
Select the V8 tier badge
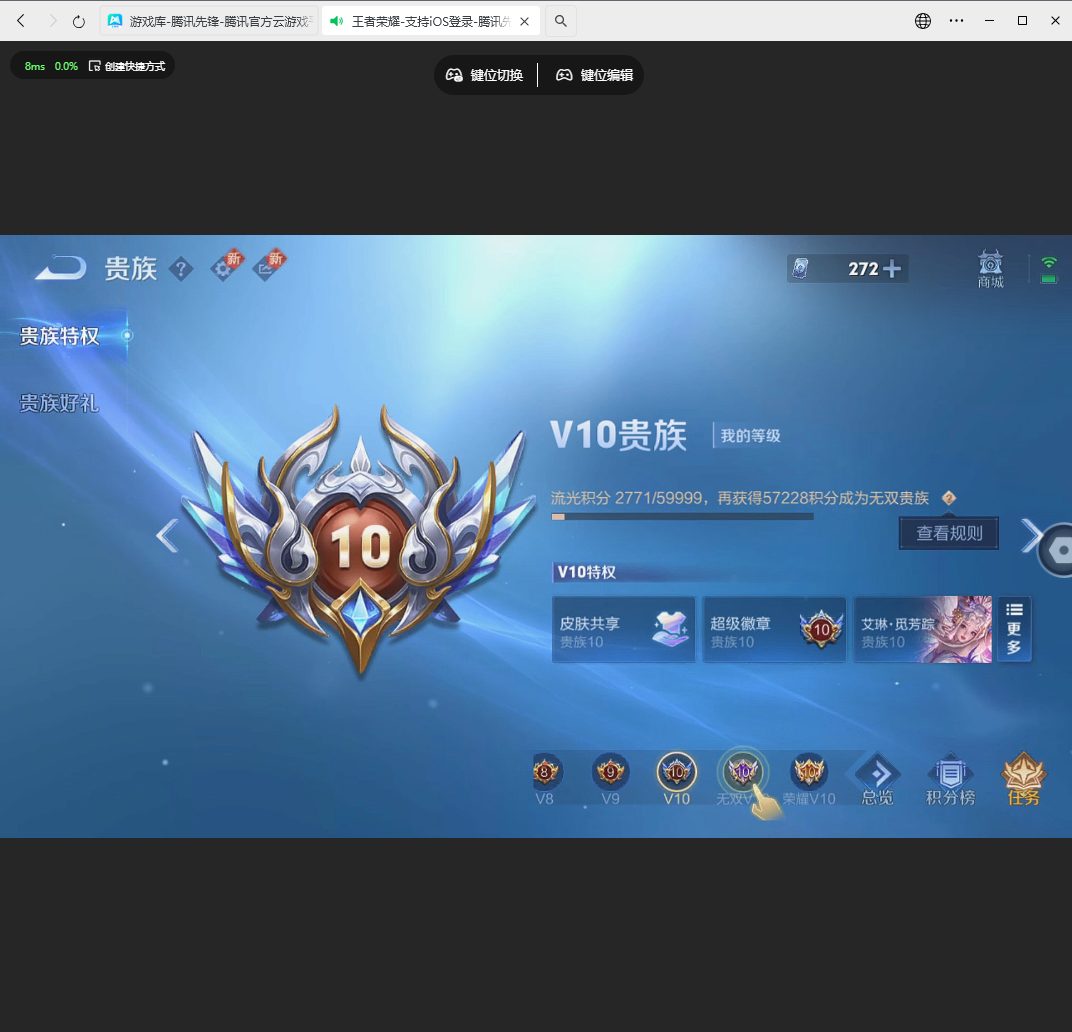tap(545, 772)
